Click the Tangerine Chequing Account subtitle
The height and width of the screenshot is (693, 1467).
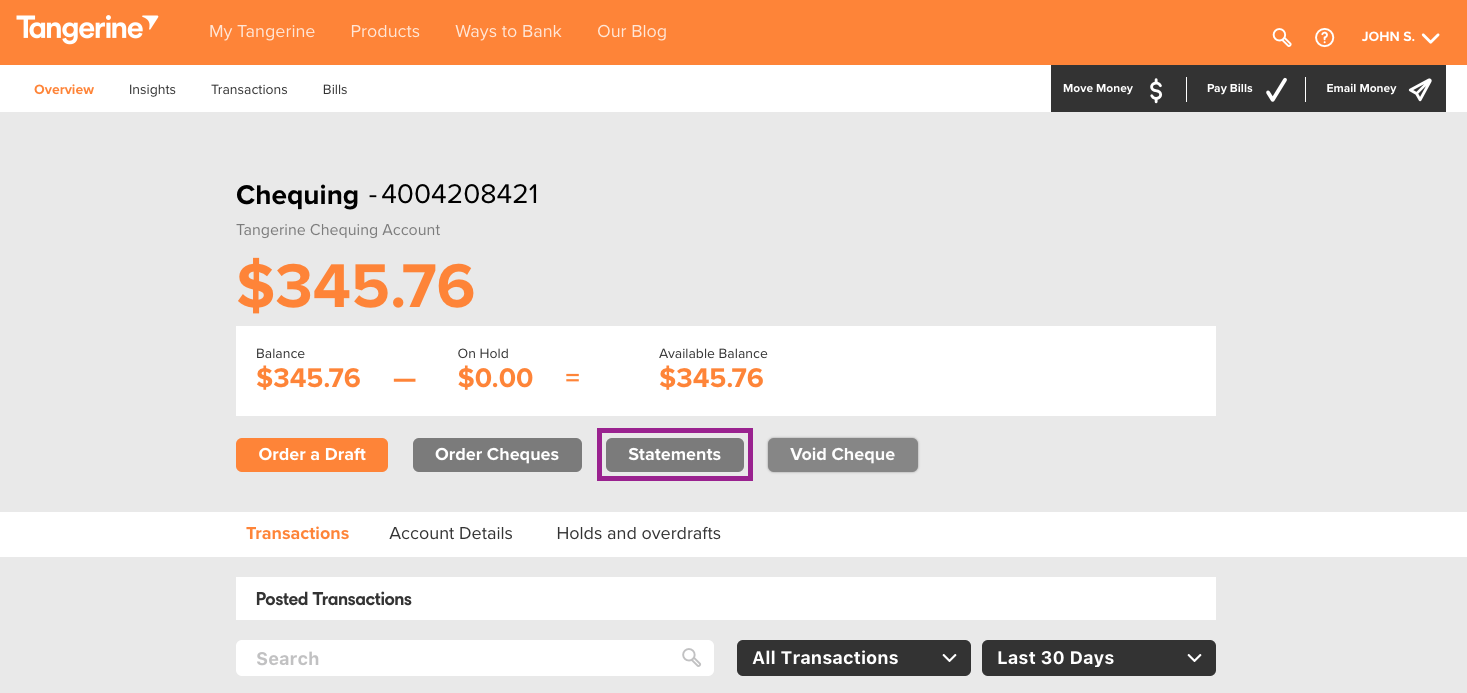point(338,230)
